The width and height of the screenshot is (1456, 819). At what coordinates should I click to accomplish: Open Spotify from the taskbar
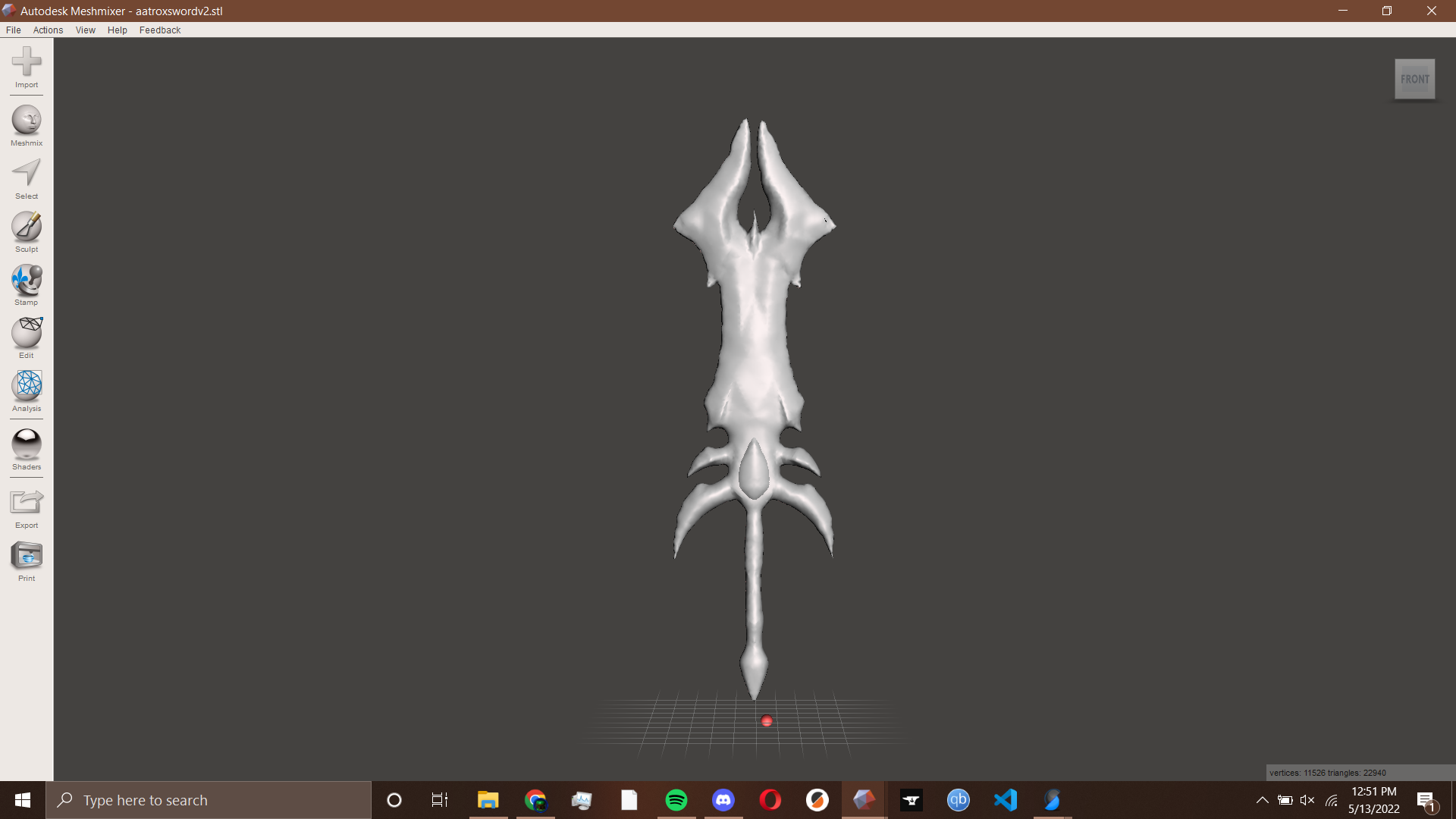pyautogui.click(x=676, y=800)
